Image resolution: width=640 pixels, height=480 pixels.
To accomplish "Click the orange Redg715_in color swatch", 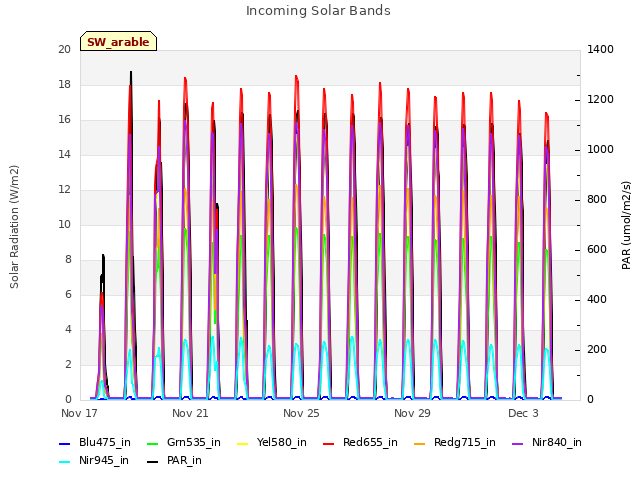I will [x=420, y=443].
